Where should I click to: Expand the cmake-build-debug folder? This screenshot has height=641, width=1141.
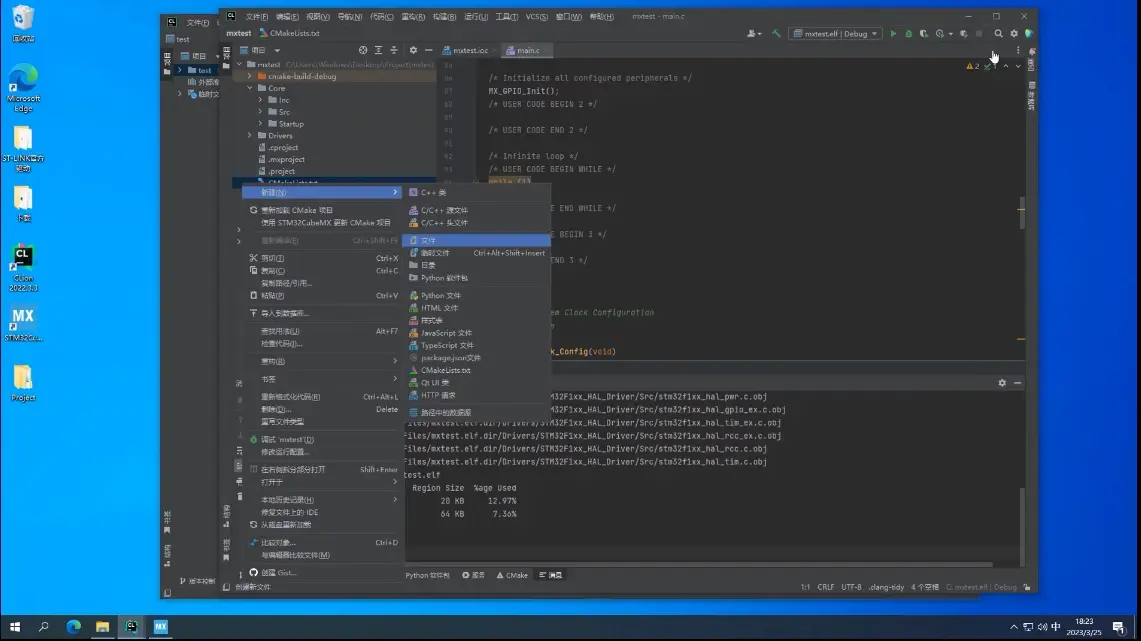click(250, 76)
